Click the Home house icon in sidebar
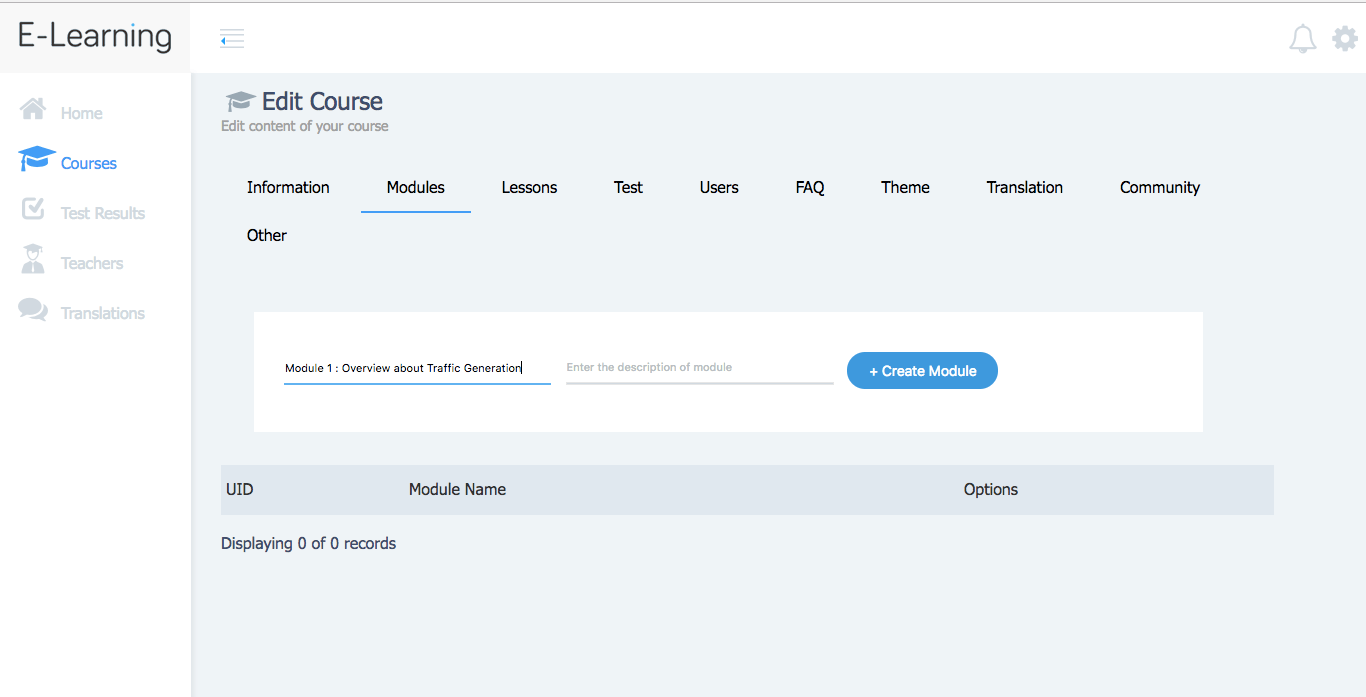Image resolution: width=1366 pixels, height=697 pixels. coord(33,109)
